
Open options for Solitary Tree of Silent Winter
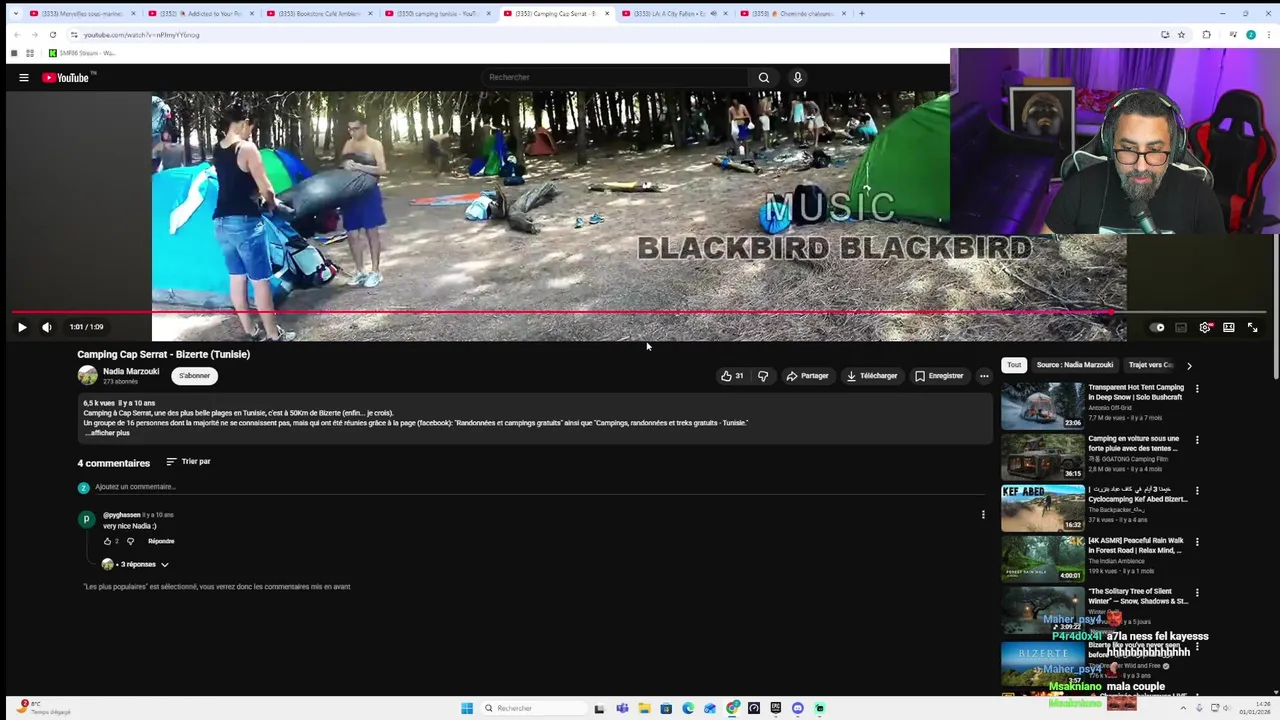tap(1197, 593)
